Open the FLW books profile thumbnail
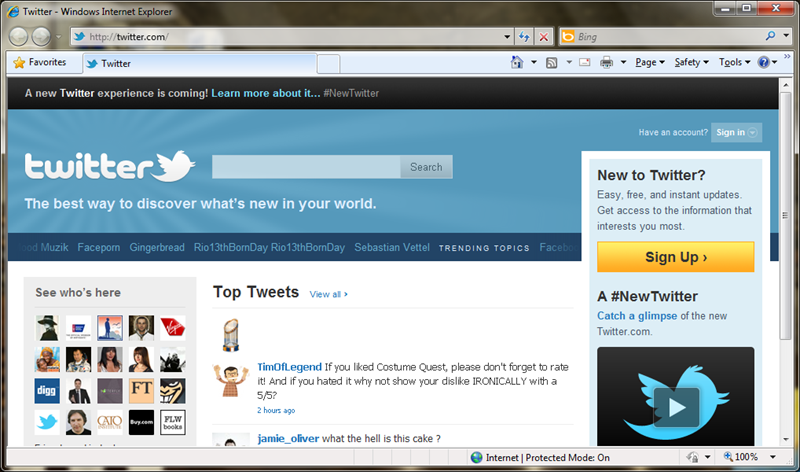The height and width of the screenshot is (472, 800). (173, 423)
